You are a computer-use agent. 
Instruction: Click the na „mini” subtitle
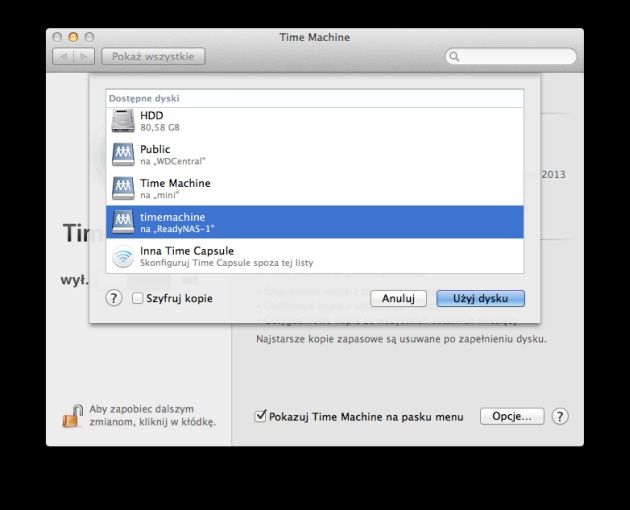coord(160,195)
